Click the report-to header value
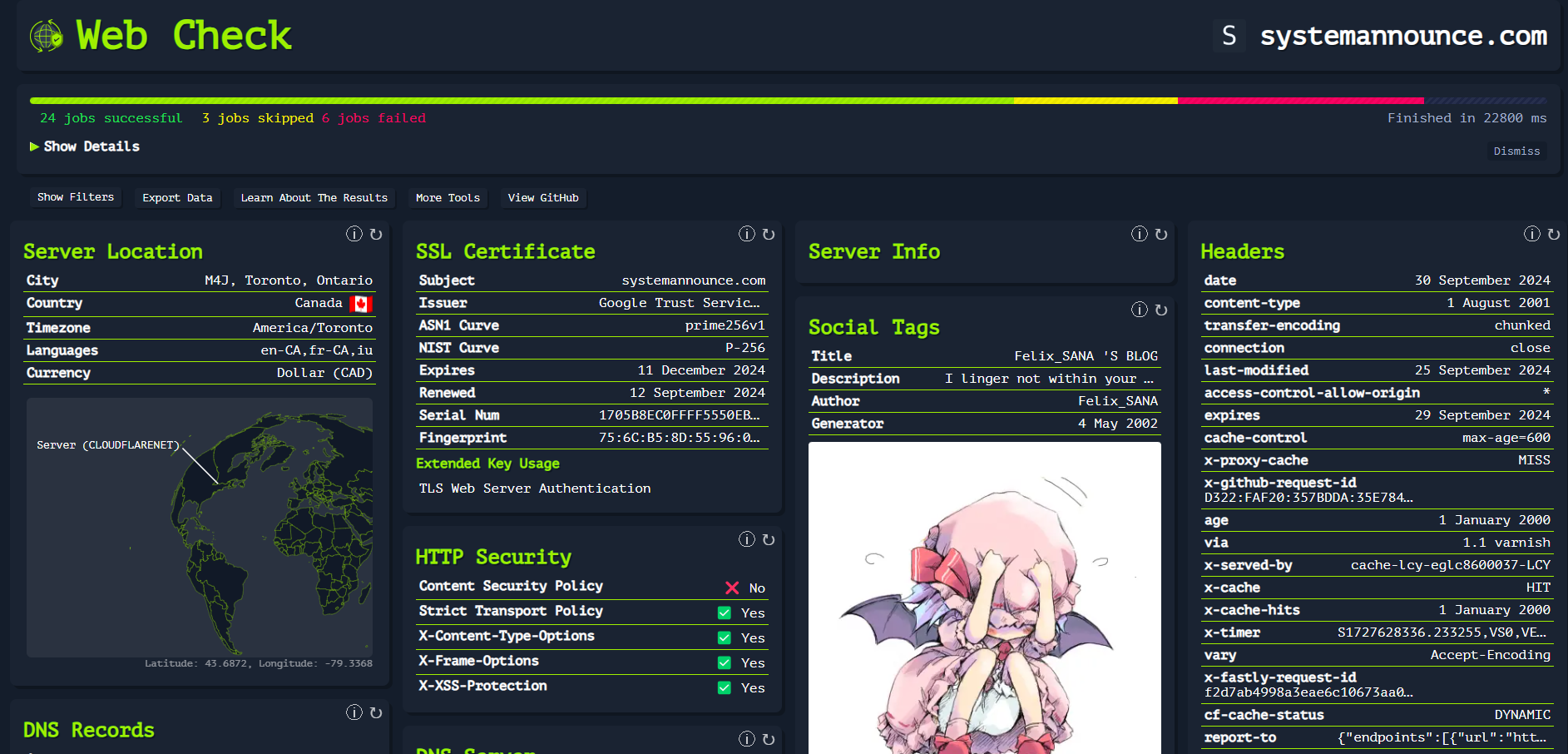The height and width of the screenshot is (754, 1568). (1442, 737)
